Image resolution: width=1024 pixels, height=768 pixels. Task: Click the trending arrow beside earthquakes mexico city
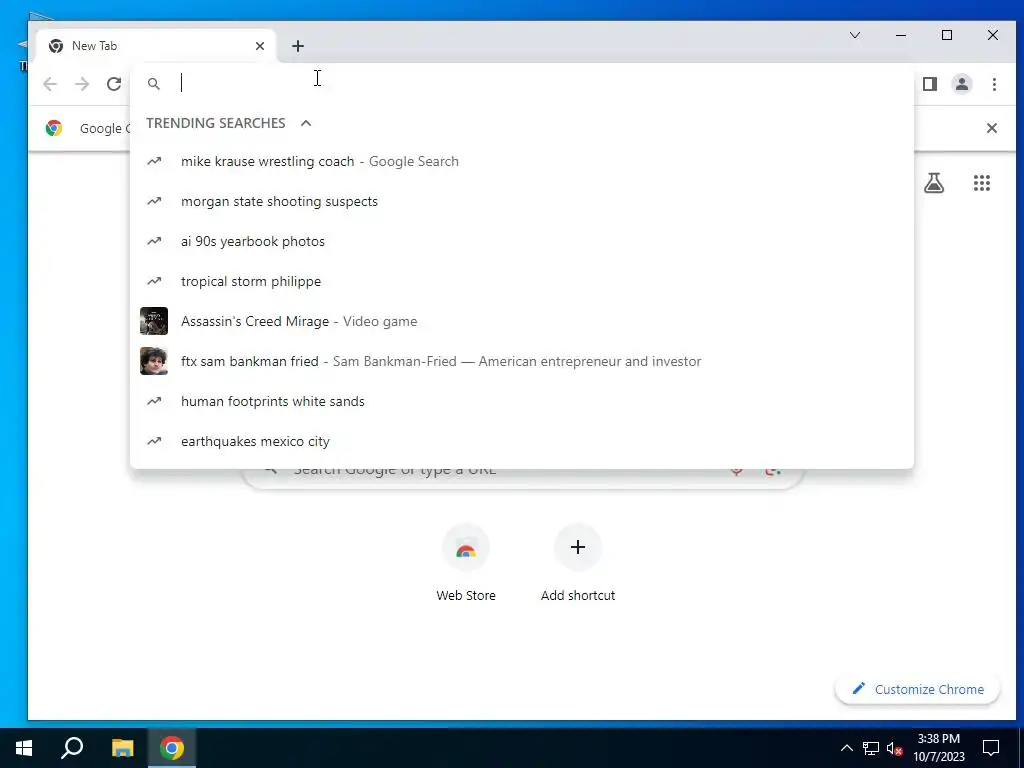click(154, 441)
